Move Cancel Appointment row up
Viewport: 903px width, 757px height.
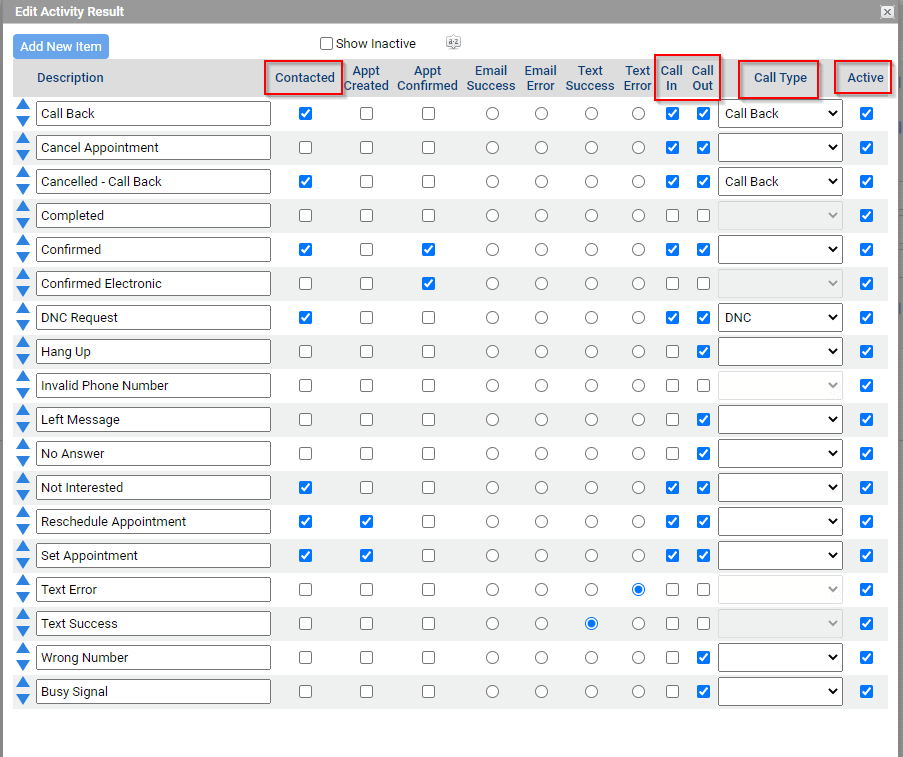click(x=23, y=139)
